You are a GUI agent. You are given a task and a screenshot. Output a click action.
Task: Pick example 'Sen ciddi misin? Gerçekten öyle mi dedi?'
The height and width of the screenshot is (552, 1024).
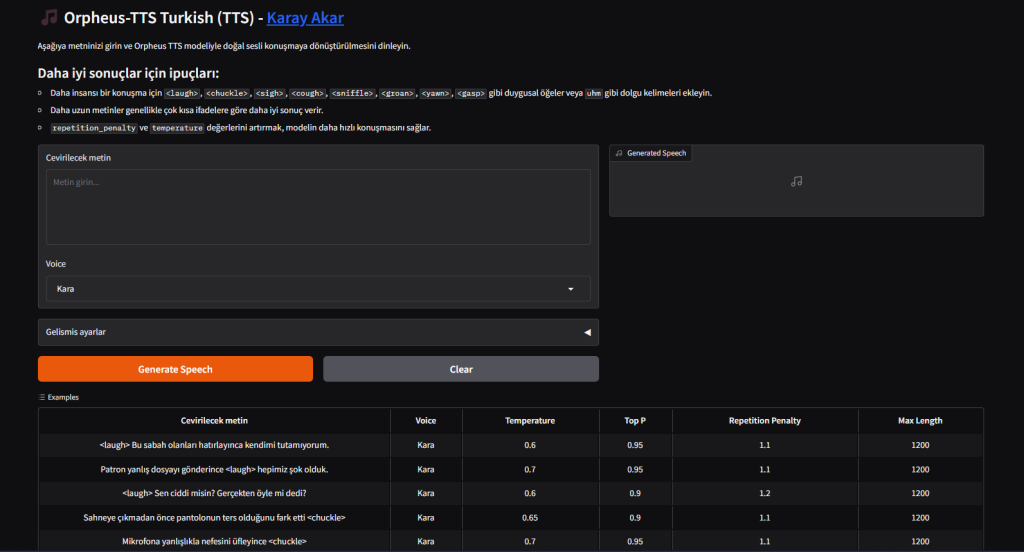pos(214,493)
